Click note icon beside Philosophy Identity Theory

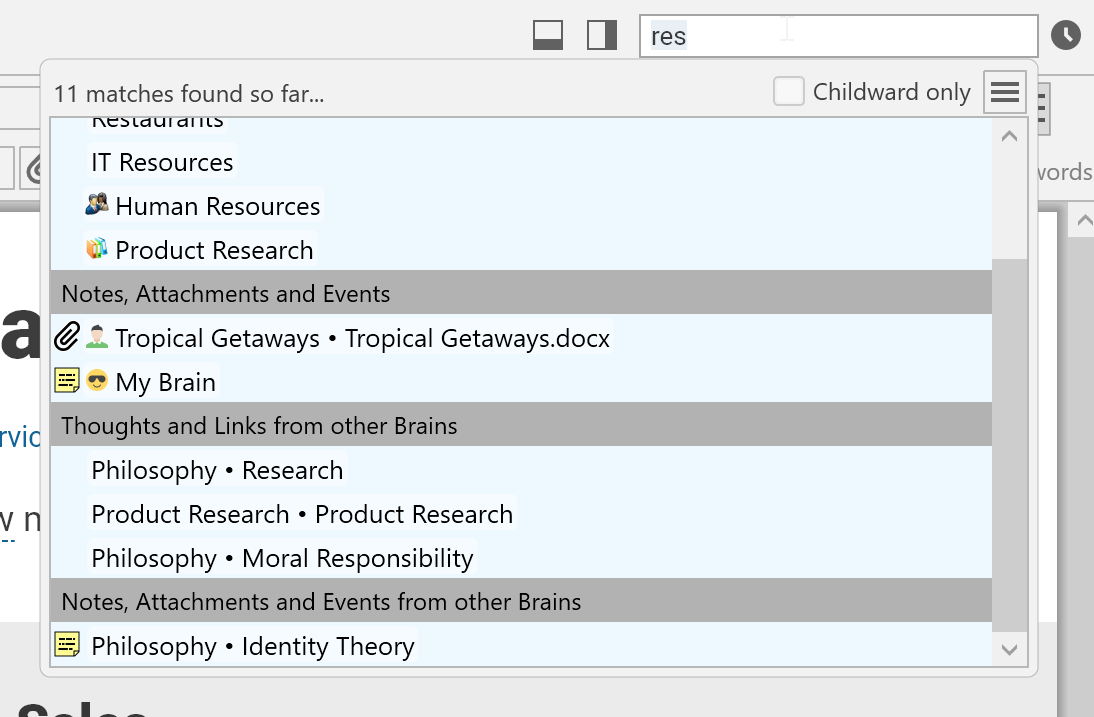[67, 646]
